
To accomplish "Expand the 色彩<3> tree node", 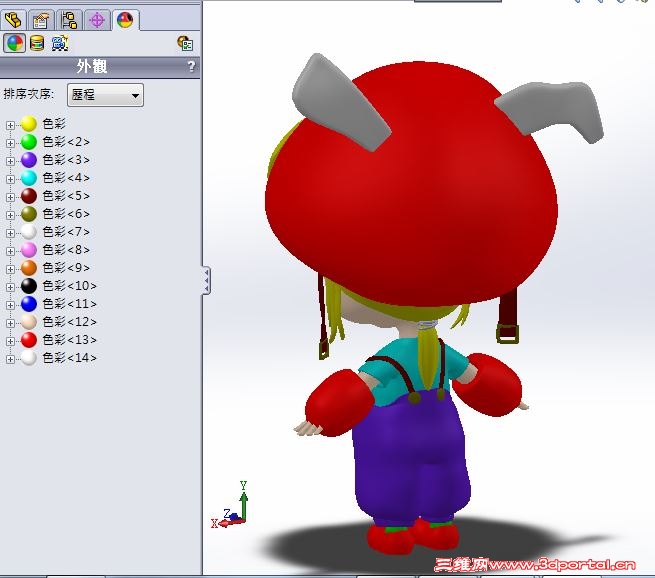I will [x=10, y=161].
